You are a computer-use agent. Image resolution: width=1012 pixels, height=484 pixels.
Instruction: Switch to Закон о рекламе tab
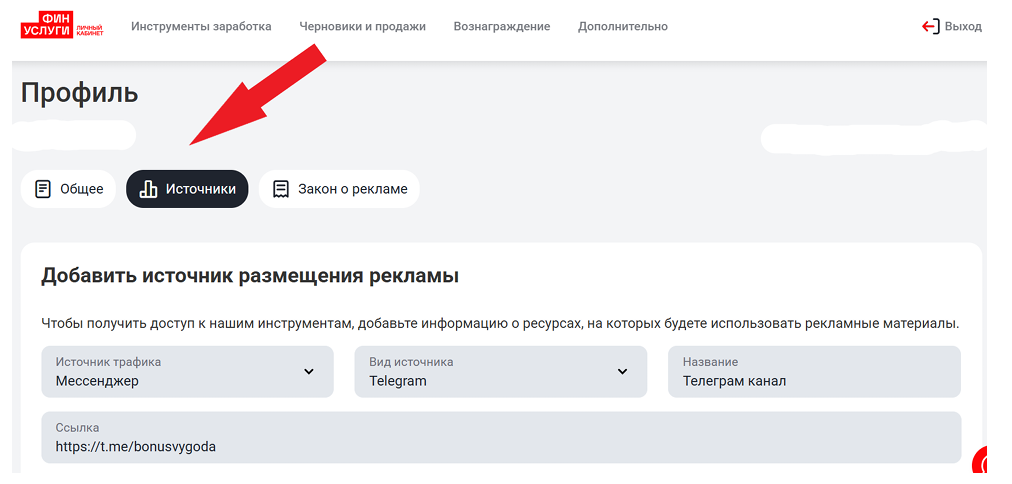[339, 189]
